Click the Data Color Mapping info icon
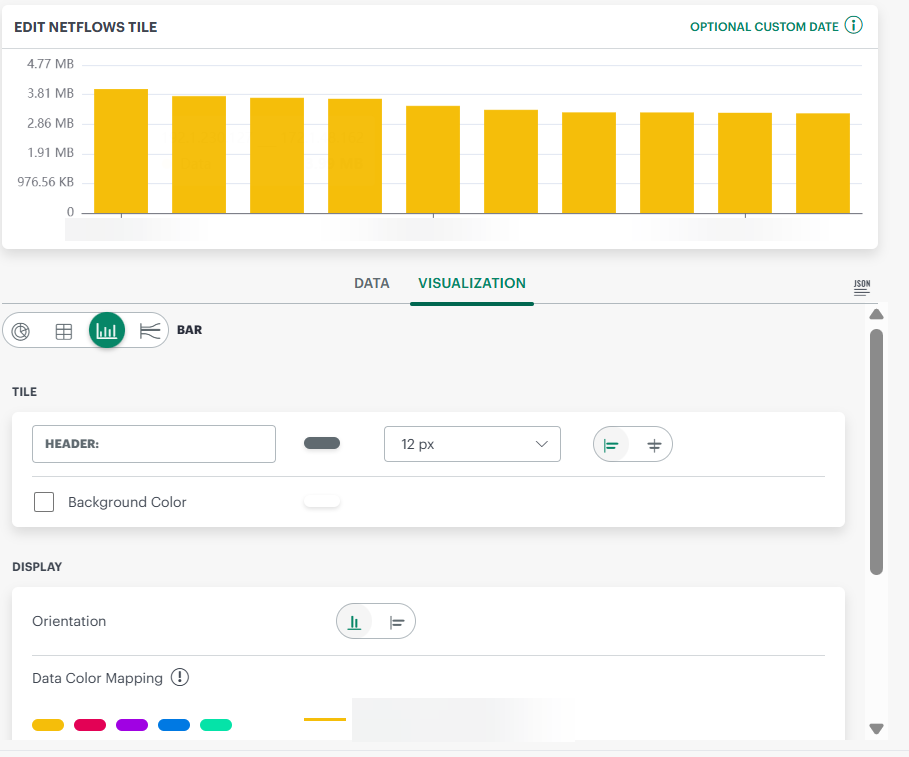Screen dimensions: 909x757 (x=180, y=678)
